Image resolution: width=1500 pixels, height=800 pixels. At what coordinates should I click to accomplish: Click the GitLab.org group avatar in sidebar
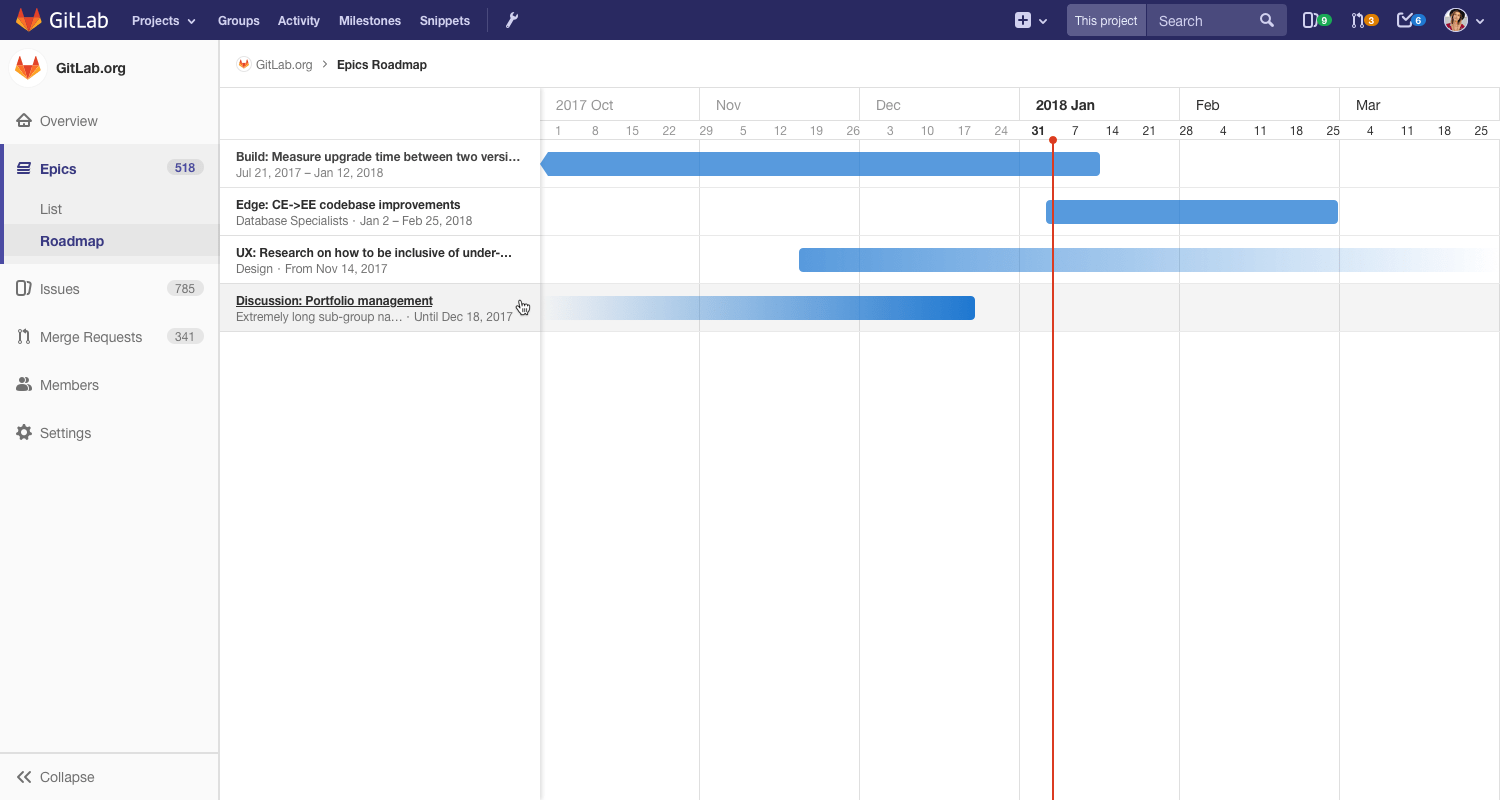28,68
